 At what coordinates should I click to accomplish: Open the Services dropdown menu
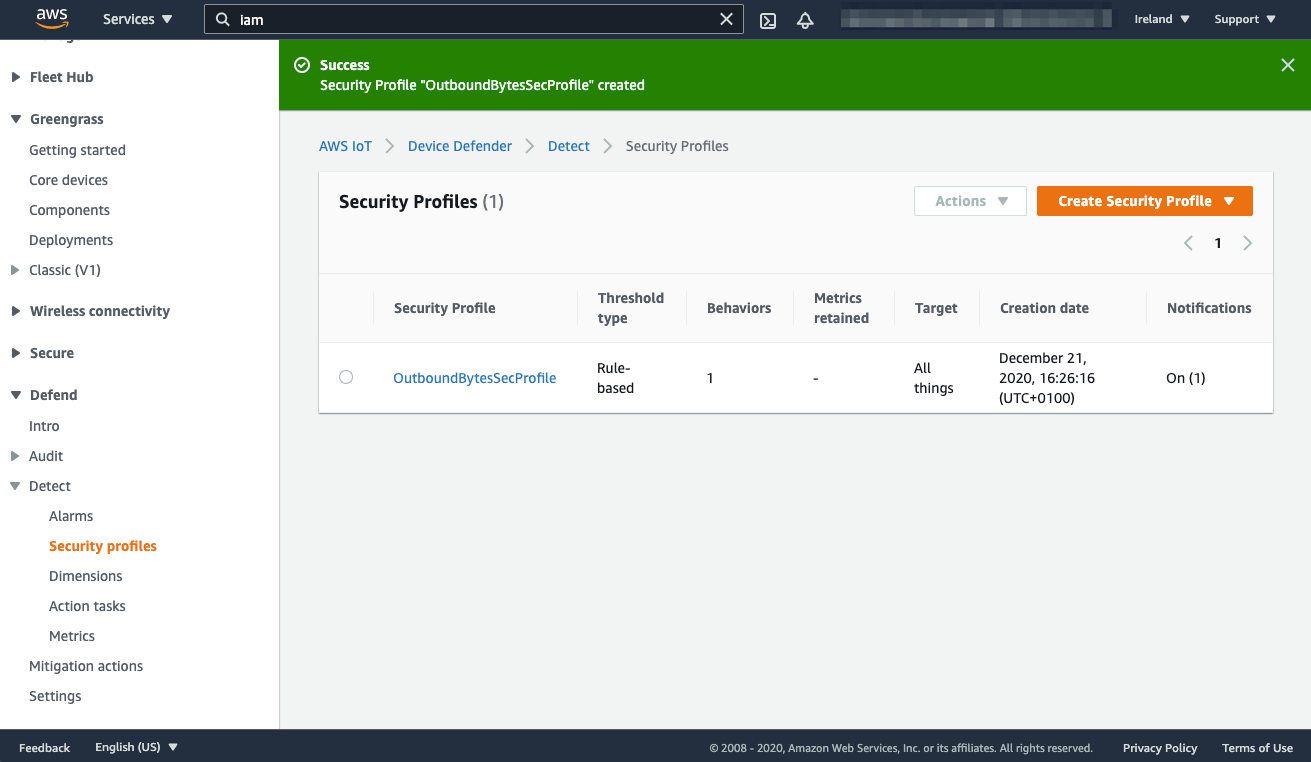point(138,19)
